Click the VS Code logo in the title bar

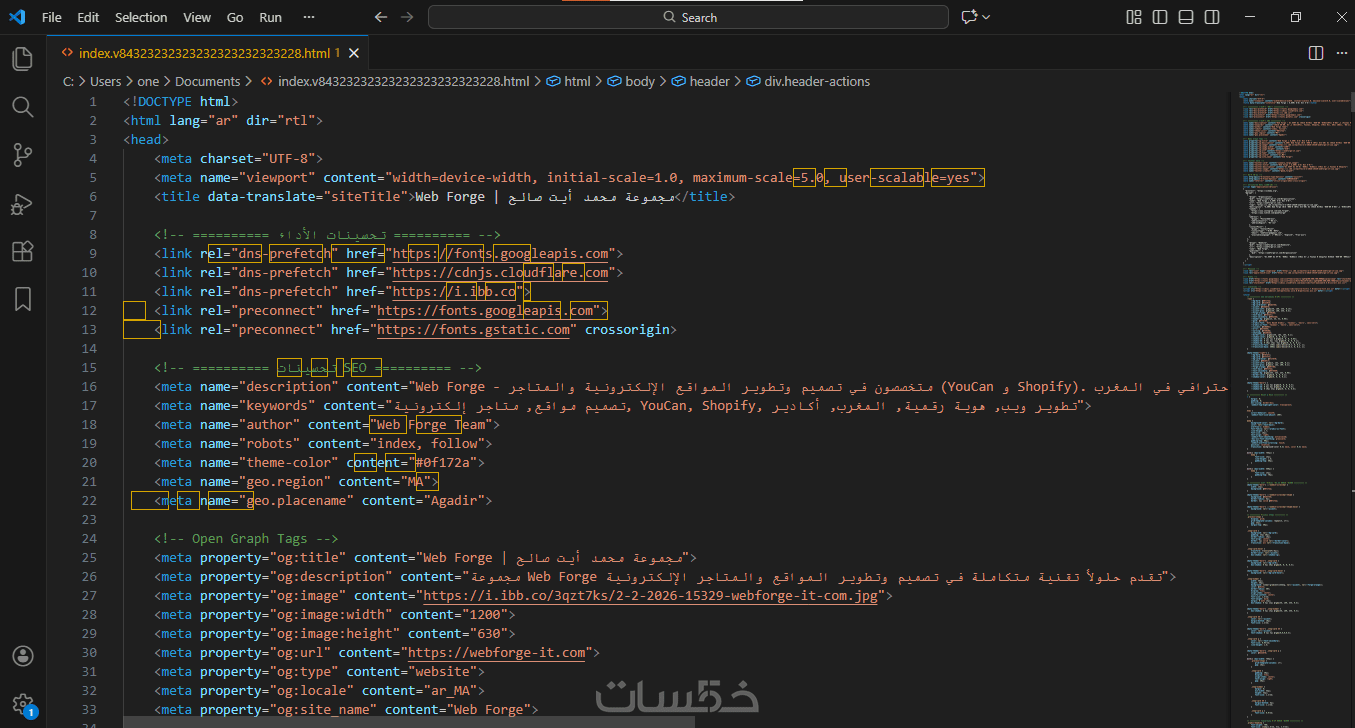(x=18, y=17)
